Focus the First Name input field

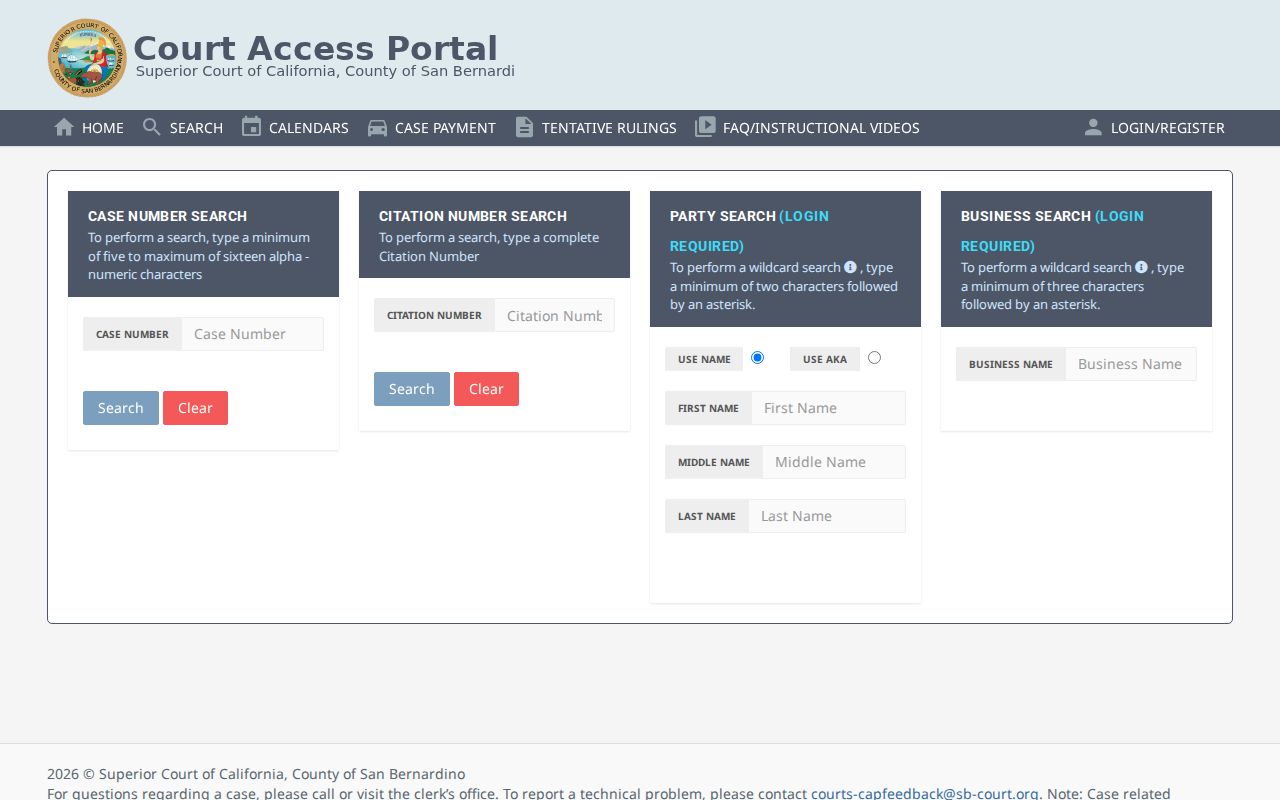[x=828, y=408]
